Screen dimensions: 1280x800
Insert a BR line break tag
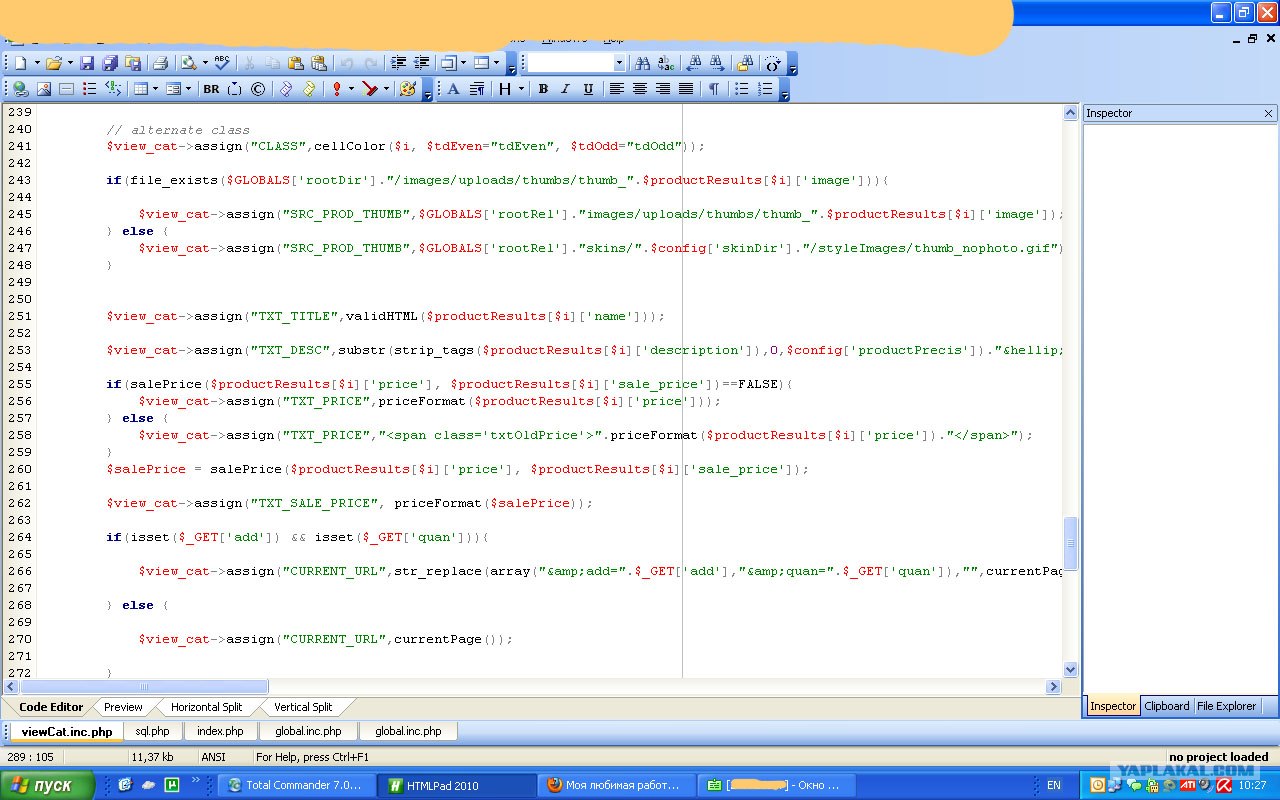click(211, 89)
